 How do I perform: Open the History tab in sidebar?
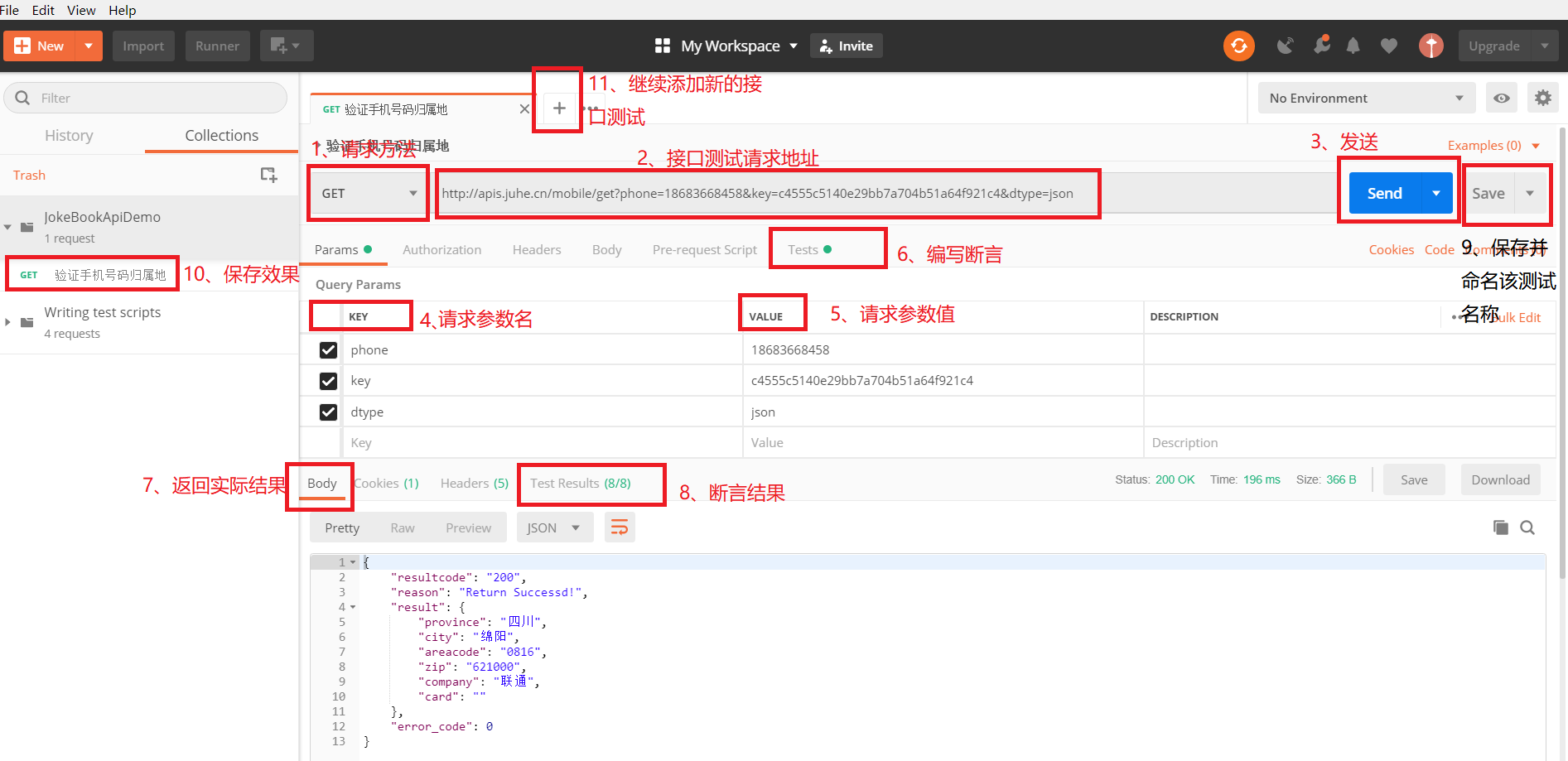tap(69, 135)
